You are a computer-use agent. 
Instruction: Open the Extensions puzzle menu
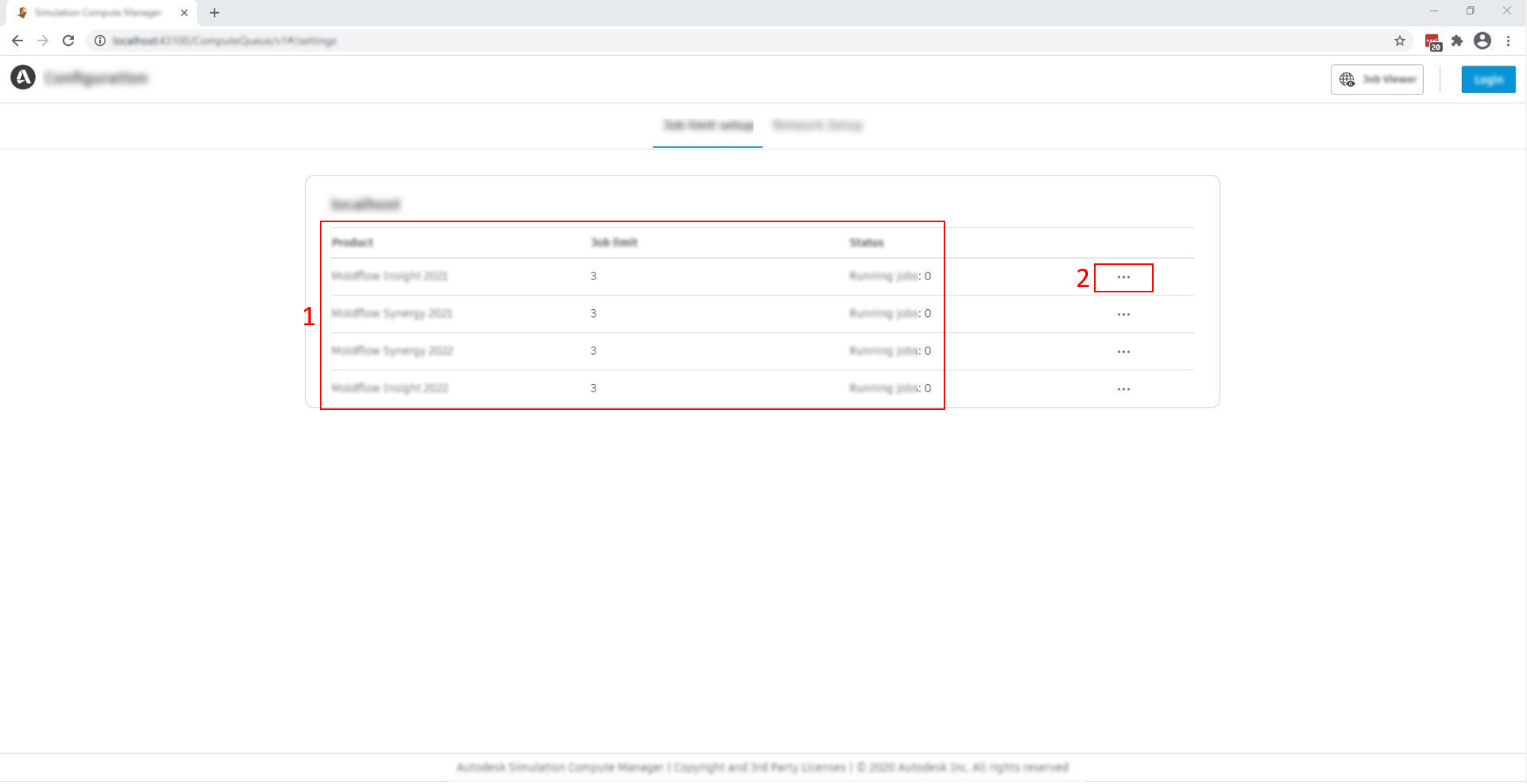(x=1457, y=40)
